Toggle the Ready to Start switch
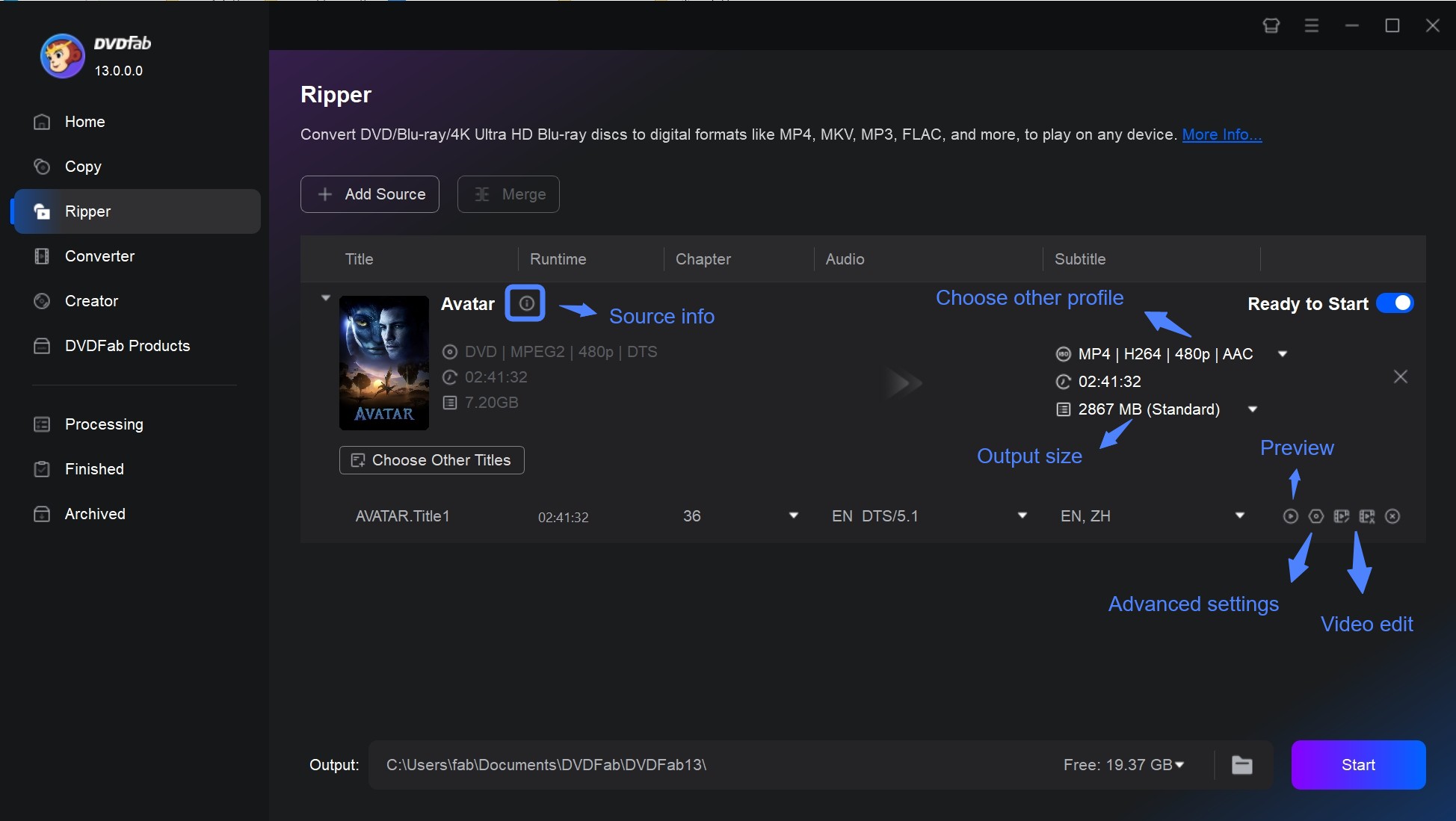The height and width of the screenshot is (821, 1456). [x=1395, y=303]
